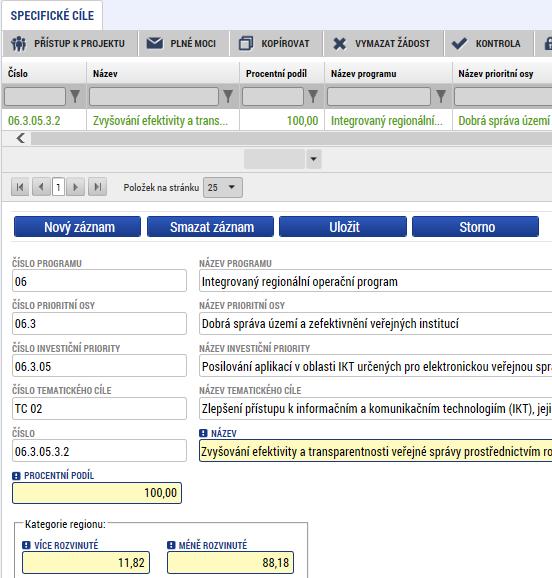This screenshot has width=552, height=578.
Task: Click the Název investiční priority field
Action: (375, 366)
